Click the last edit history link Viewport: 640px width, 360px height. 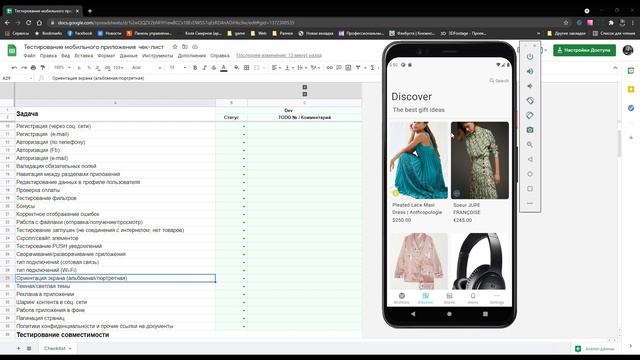(x=279, y=56)
